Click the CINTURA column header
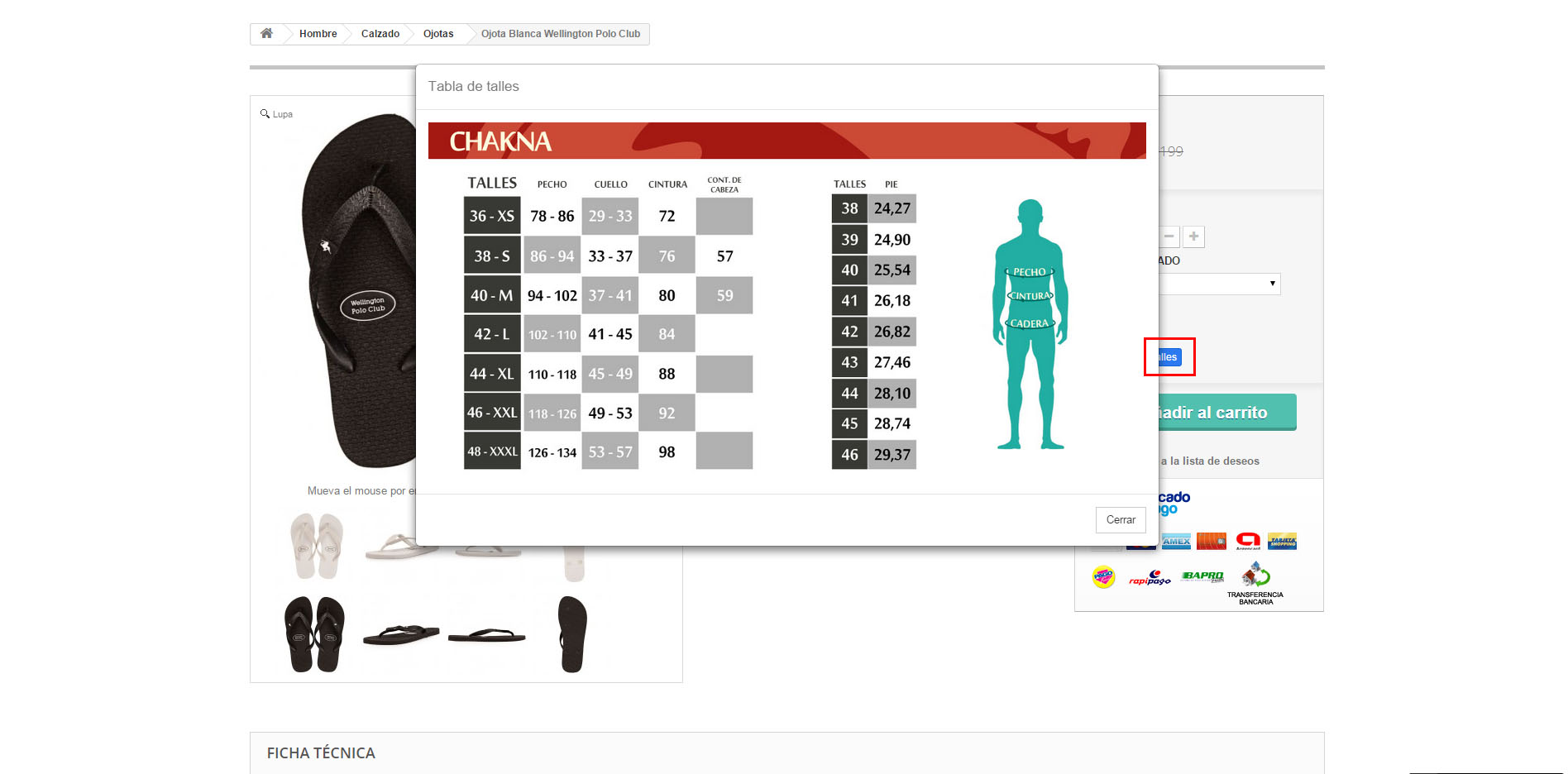This screenshot has height=774, width=1568. click(x=667, y=184)
